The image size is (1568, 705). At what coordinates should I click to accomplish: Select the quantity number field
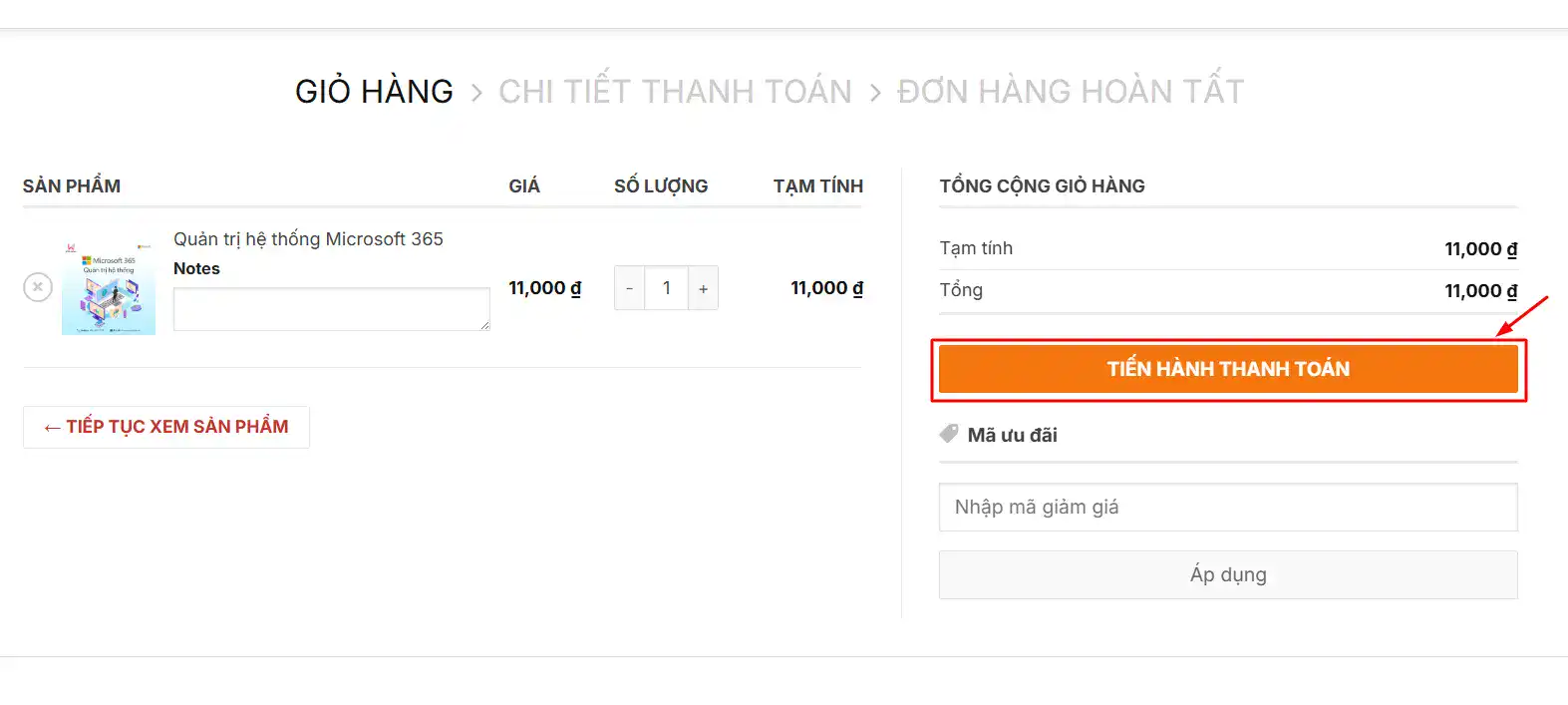tap(666, 288)
